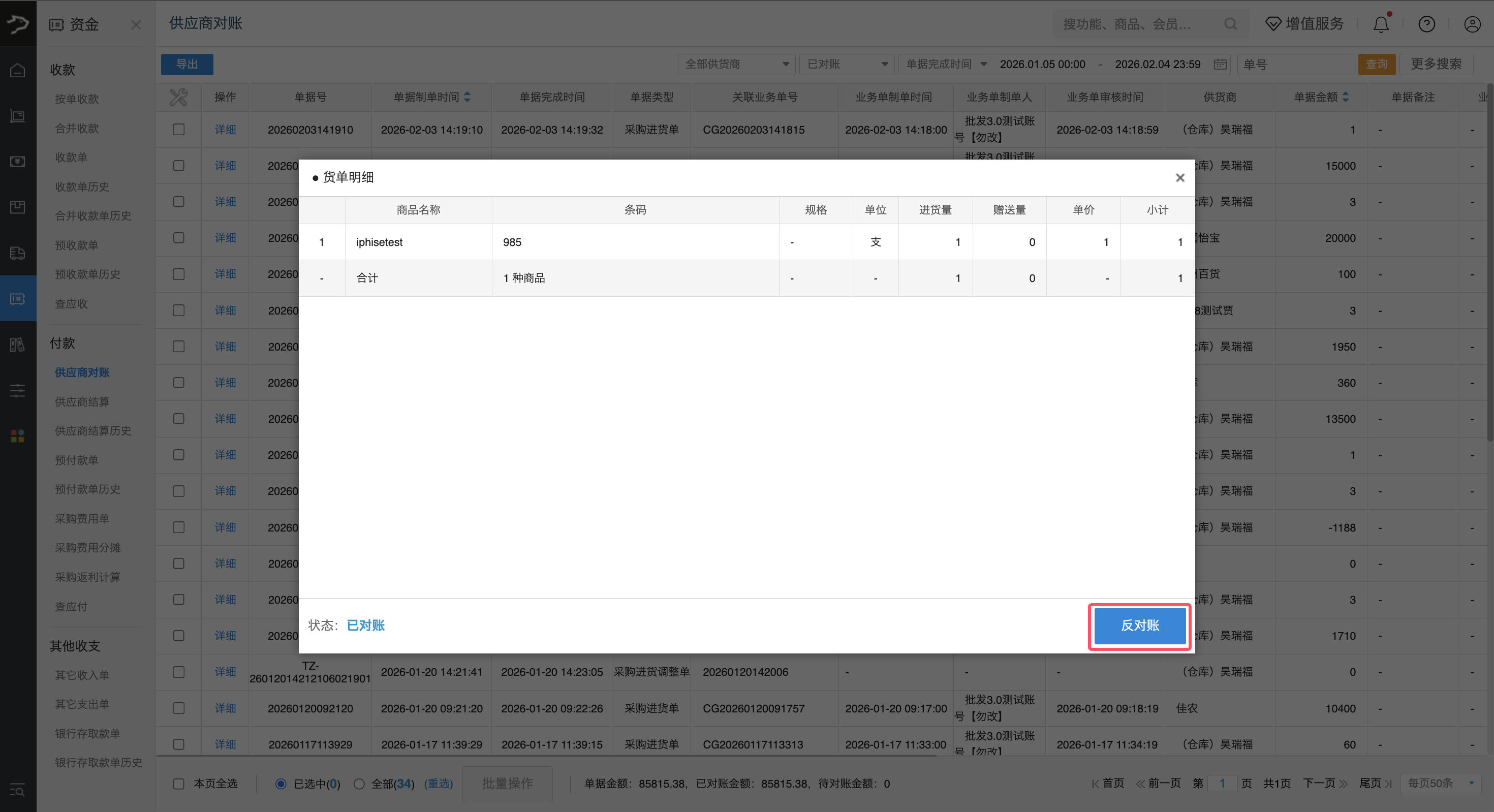
Task: Open the calendar date picker icon
Action: point(1220,65)
